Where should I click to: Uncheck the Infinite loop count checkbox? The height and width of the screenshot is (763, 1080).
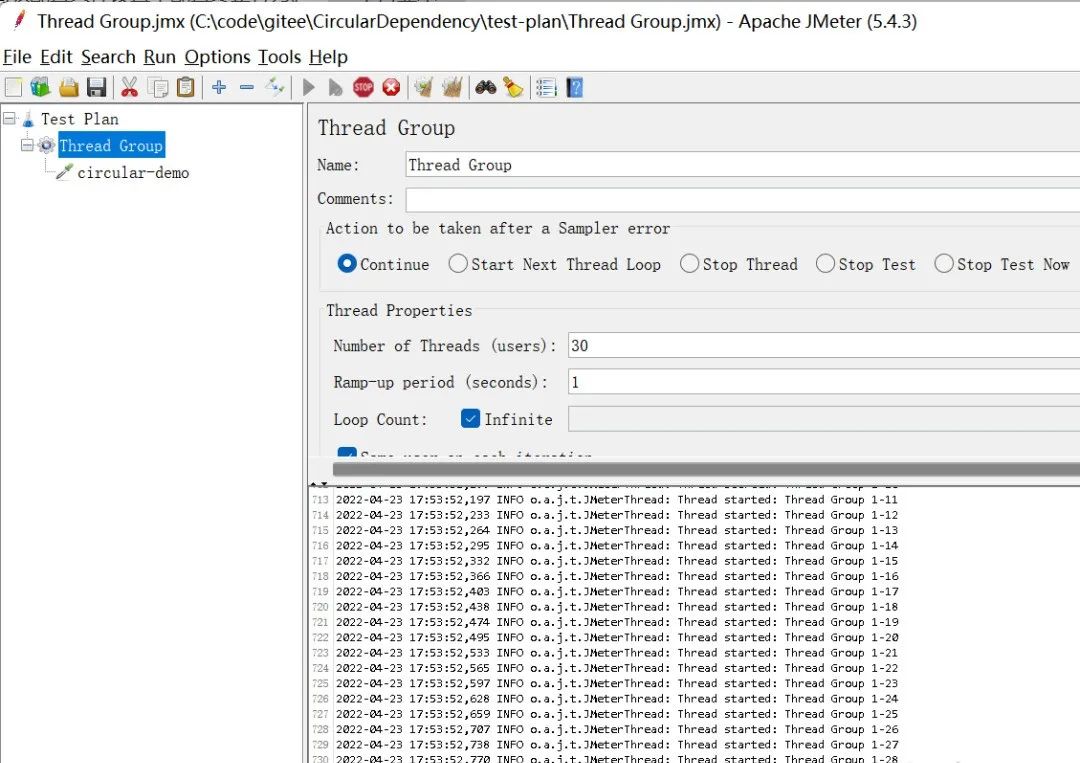pyautogui.click(x=470, y=419)
